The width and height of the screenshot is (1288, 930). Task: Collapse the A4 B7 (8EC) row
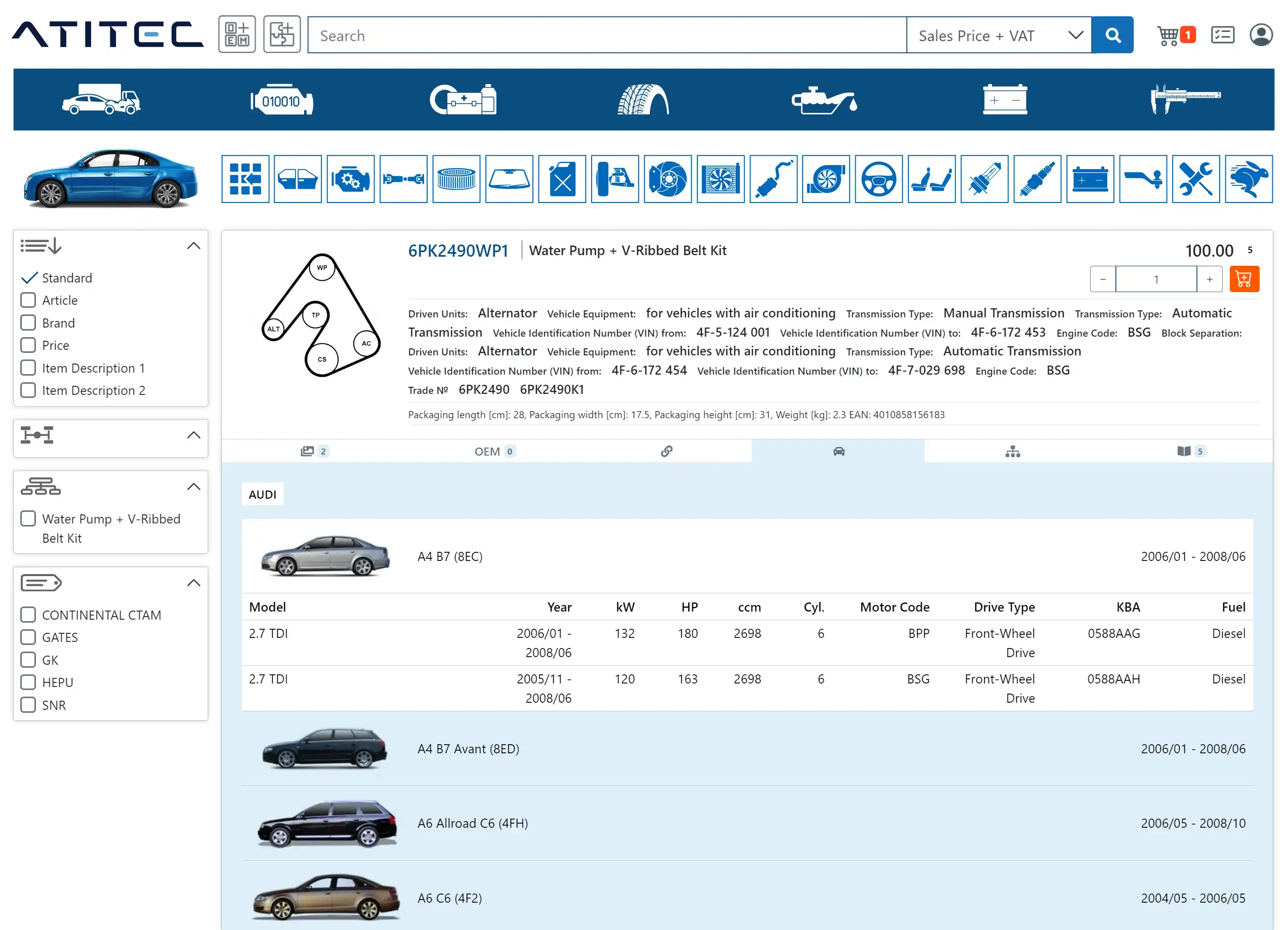[x=747, y=556]
